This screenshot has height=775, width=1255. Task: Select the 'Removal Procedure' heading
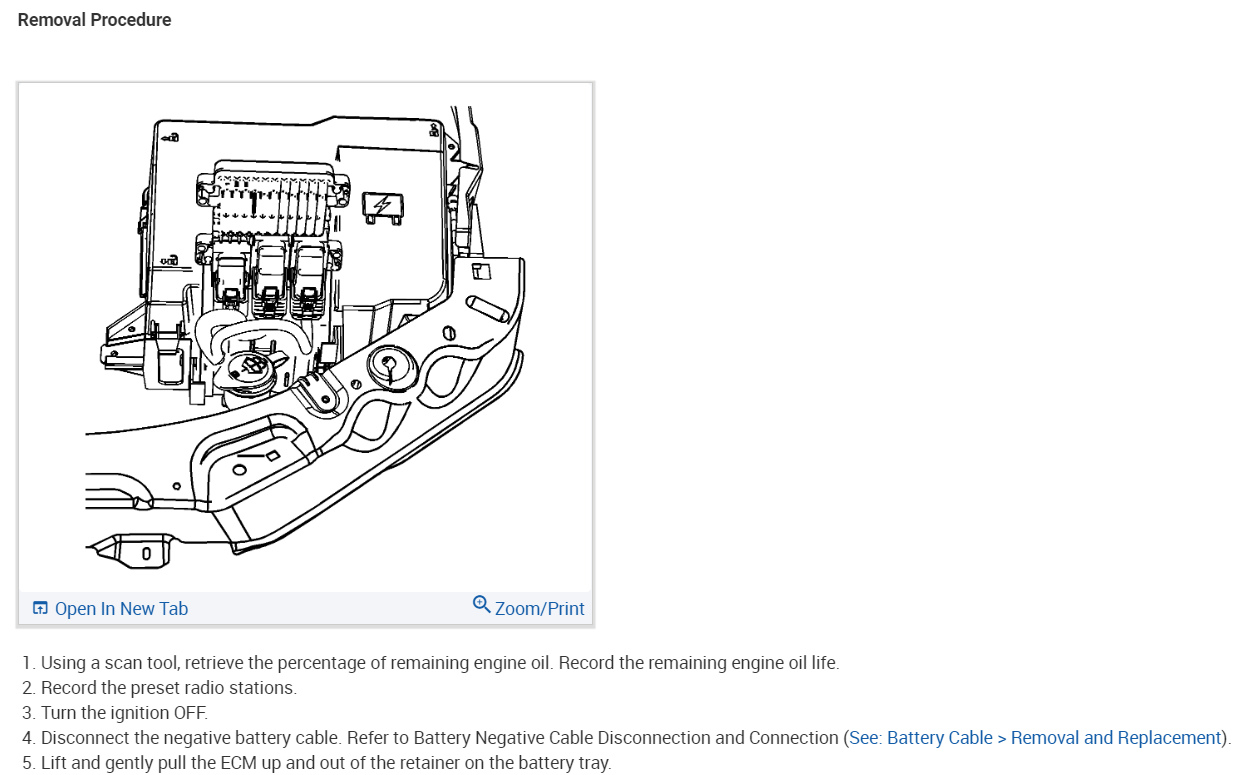(94, 20)
